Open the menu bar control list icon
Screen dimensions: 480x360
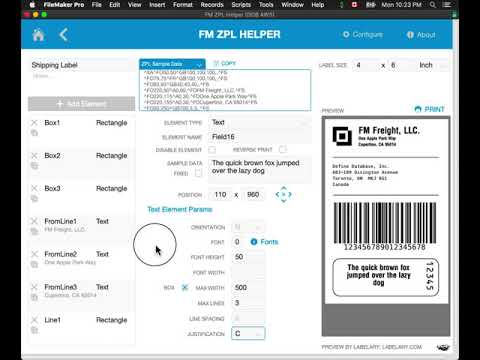pyautogui.click(x=447, y=5)
